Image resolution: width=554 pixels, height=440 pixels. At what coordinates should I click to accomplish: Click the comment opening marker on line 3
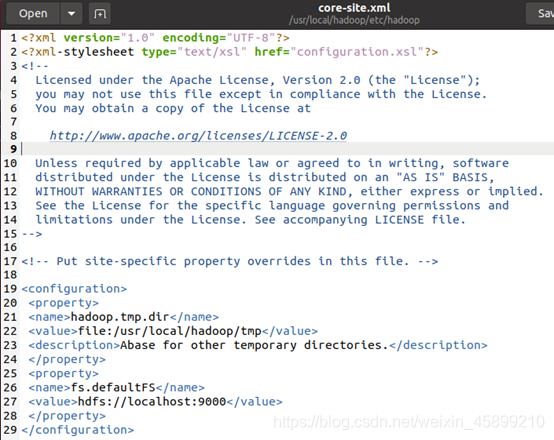click(35, 66)
